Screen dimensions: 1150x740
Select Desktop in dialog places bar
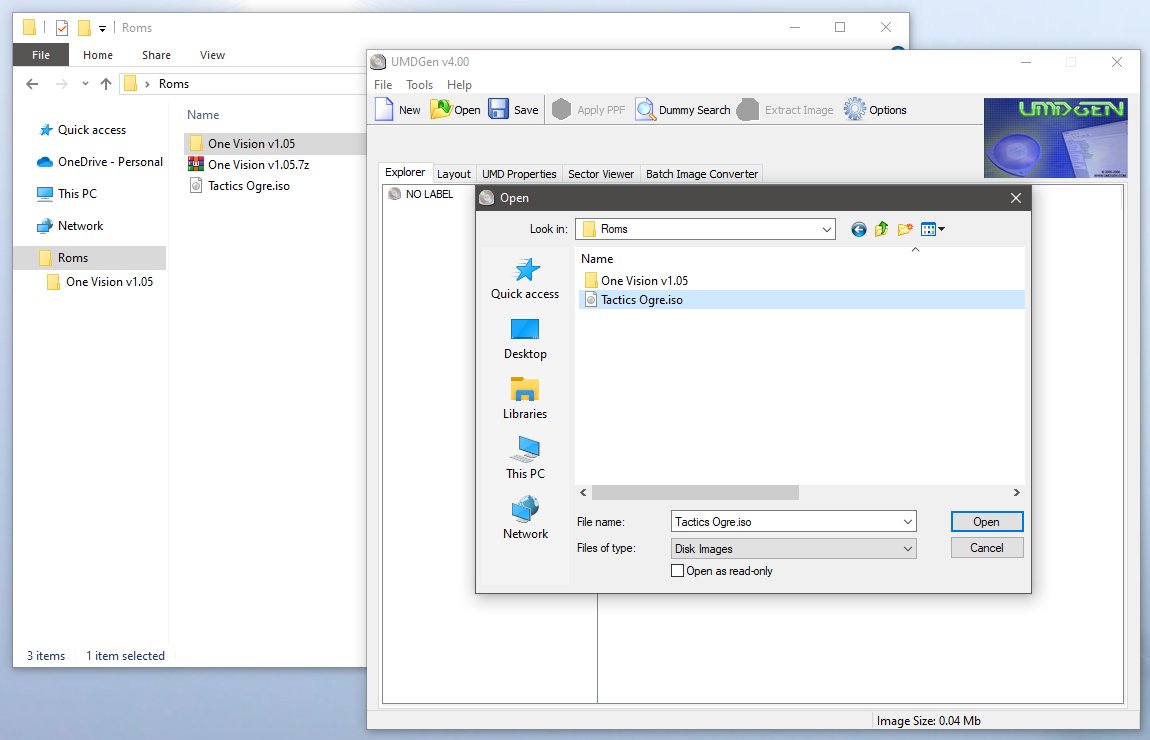tap(525, 339)
